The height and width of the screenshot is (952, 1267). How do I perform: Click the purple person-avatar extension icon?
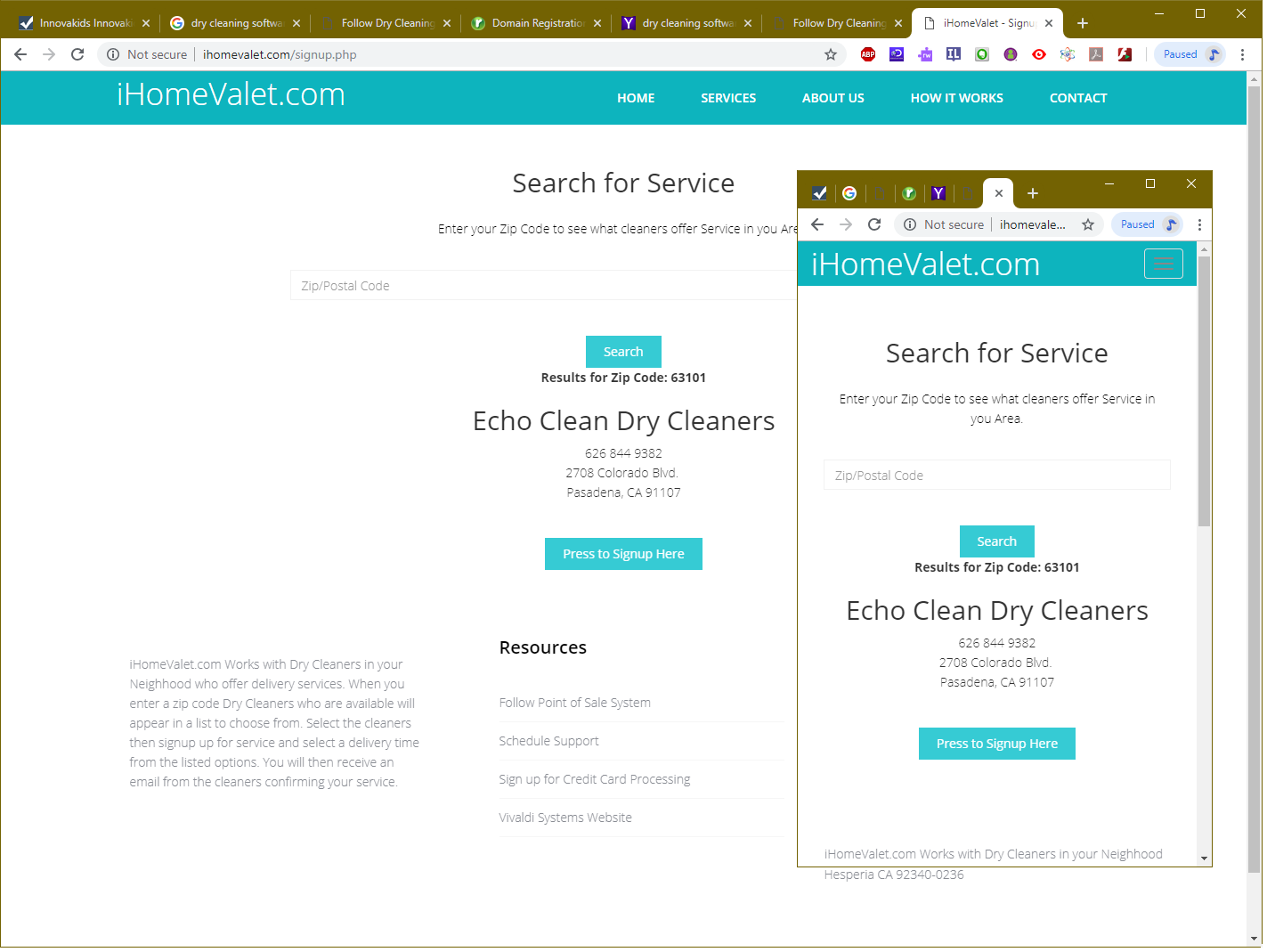[1011, 54]
